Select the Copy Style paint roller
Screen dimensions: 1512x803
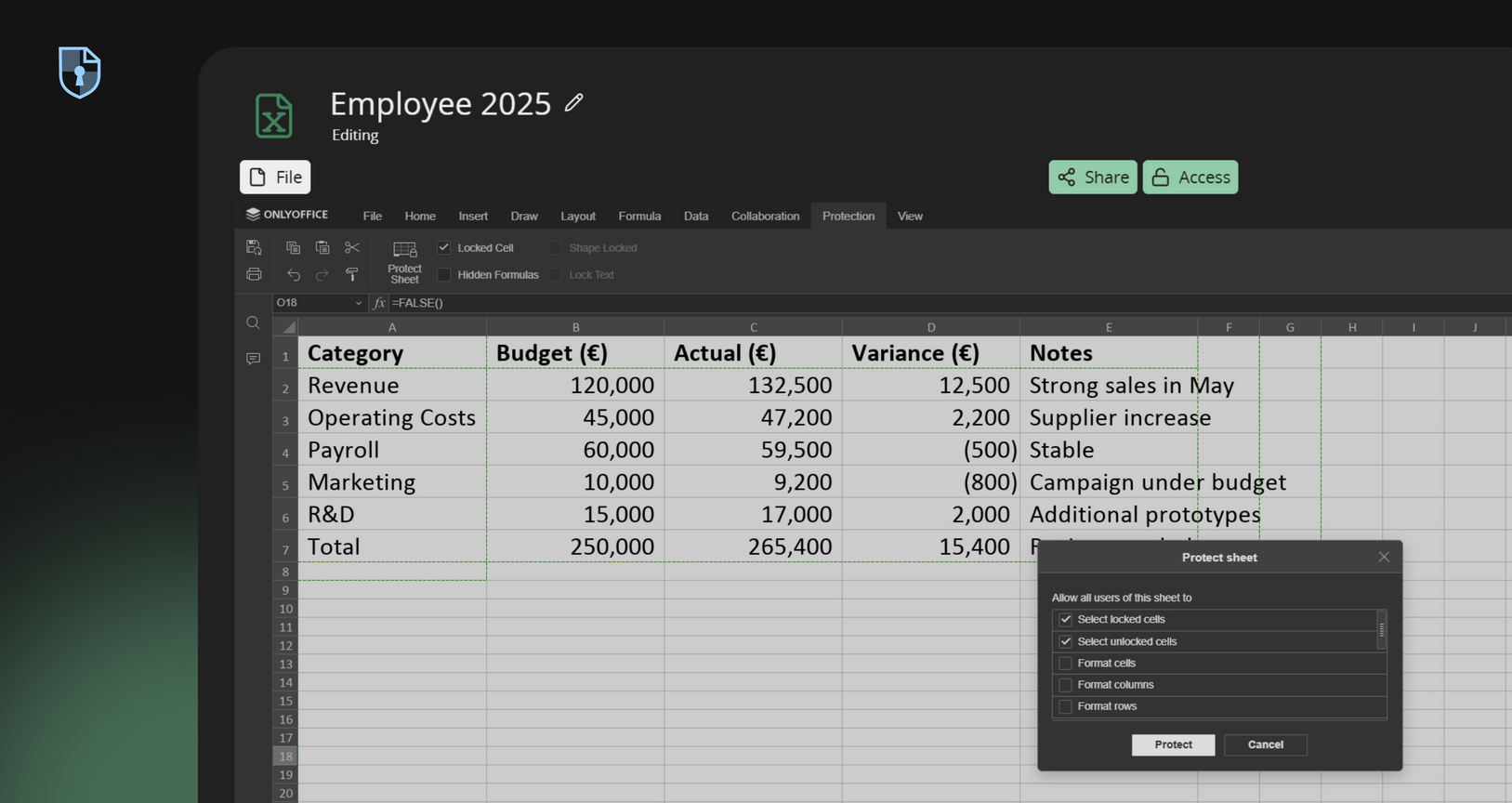(352, 274)
